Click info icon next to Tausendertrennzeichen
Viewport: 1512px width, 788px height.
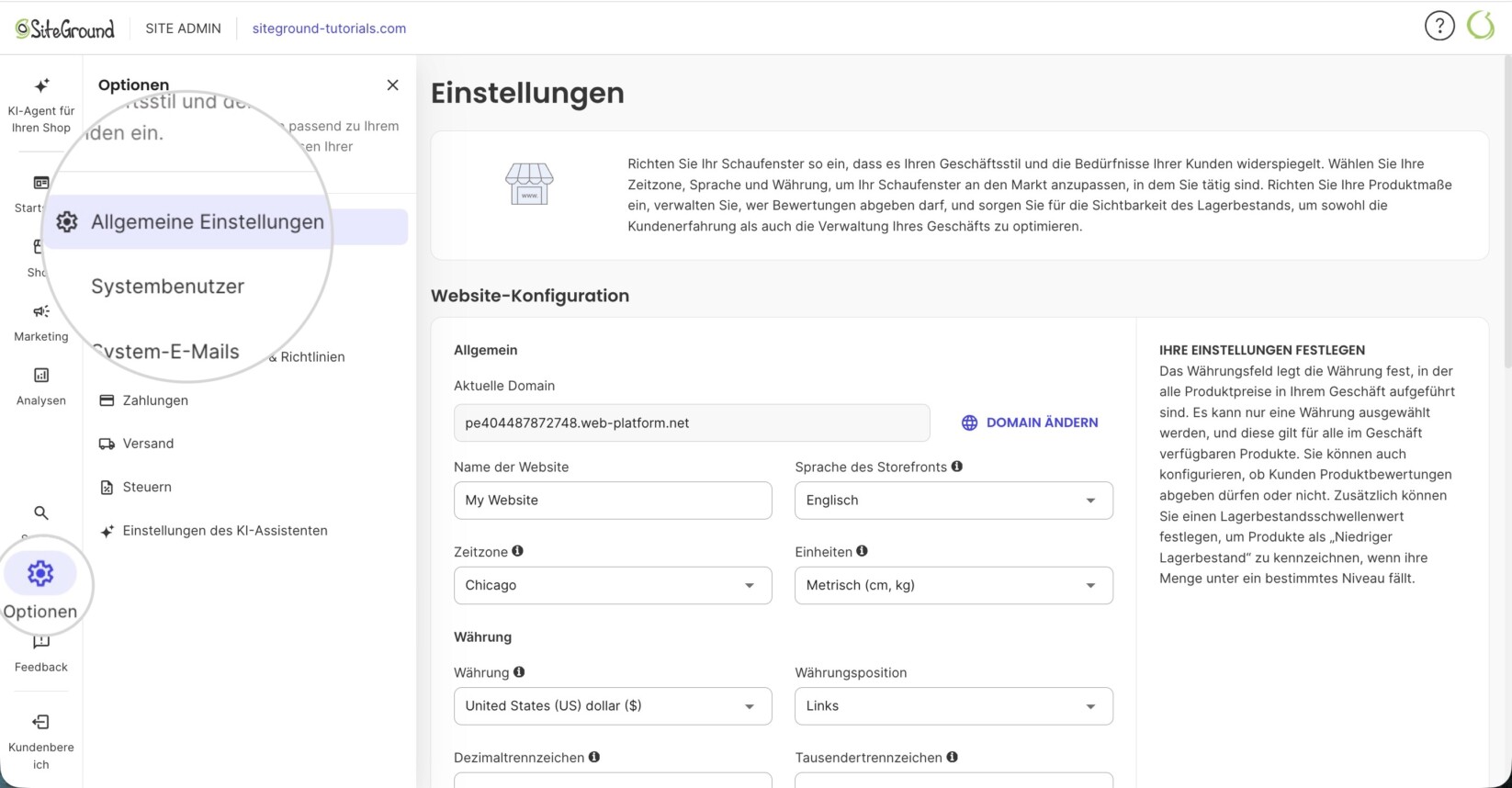pyautogui.click(x=953, y=757)
